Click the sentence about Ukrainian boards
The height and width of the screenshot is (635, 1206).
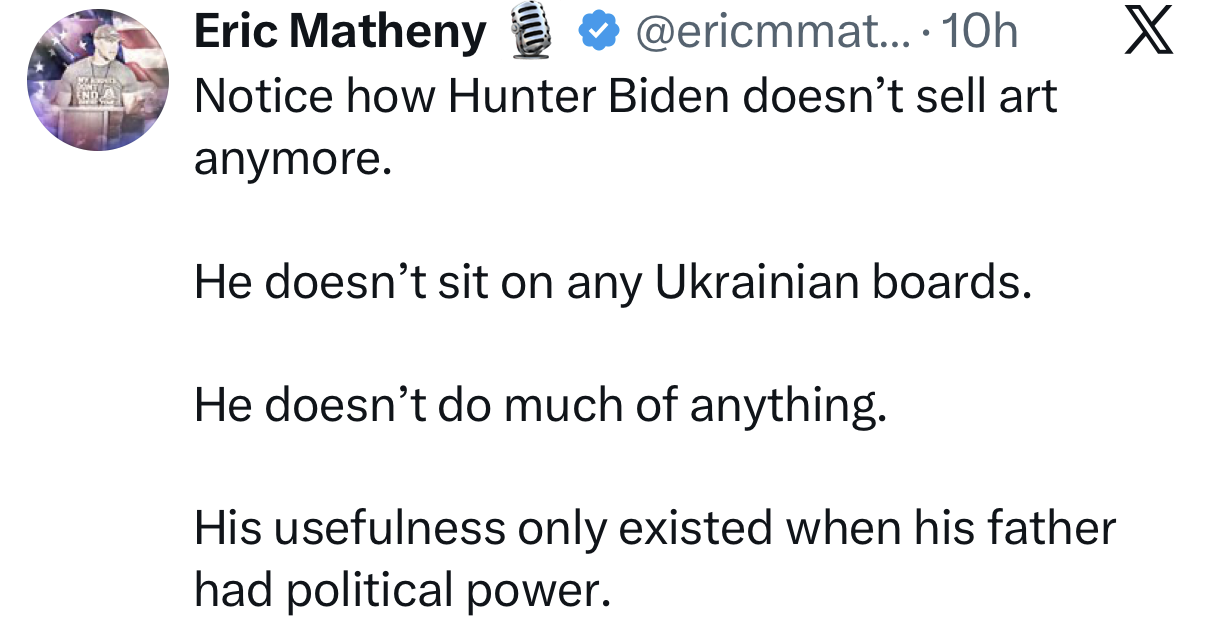612,285
